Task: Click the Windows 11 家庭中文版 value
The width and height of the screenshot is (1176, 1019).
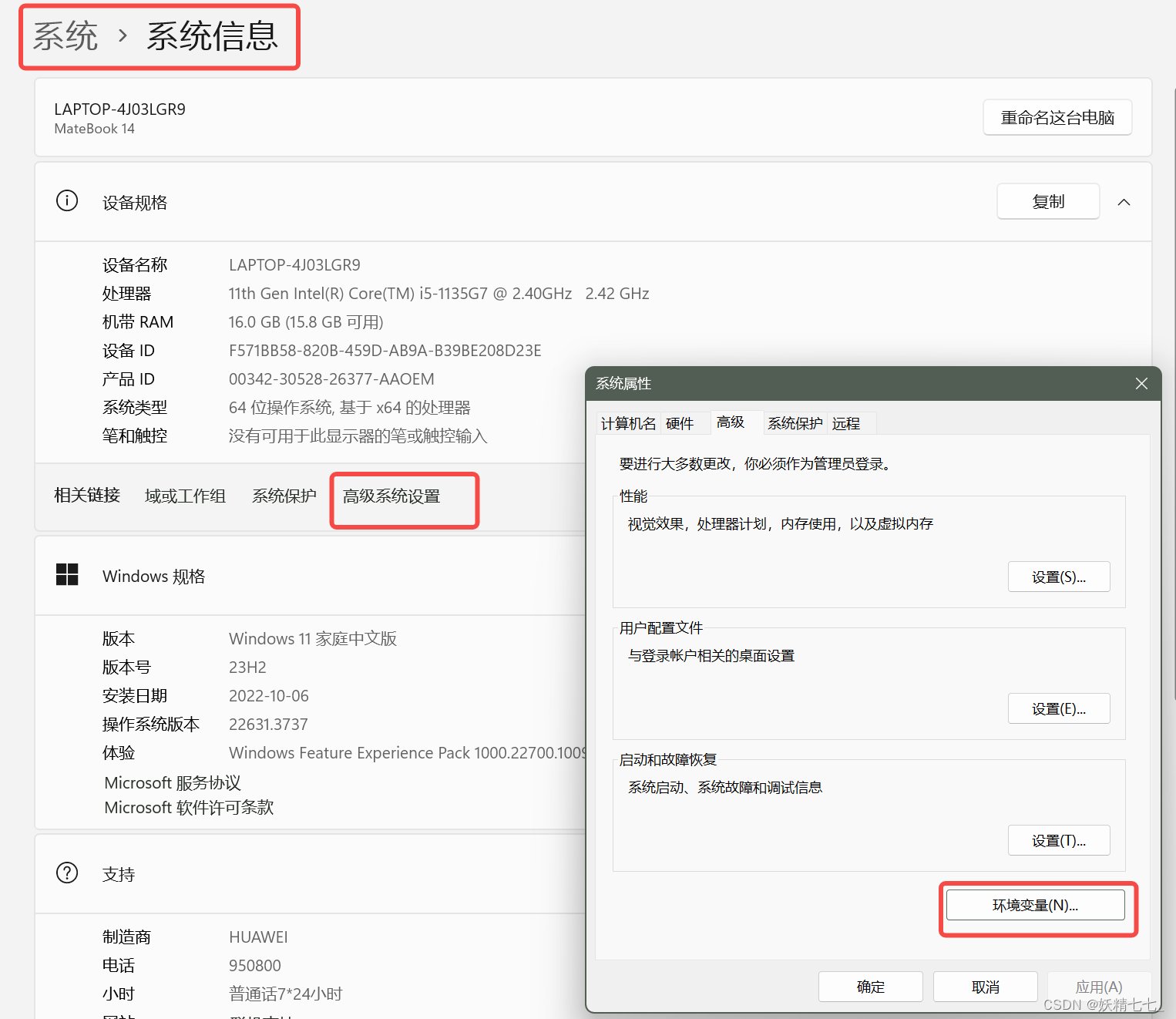Action: tap(313, 639)
